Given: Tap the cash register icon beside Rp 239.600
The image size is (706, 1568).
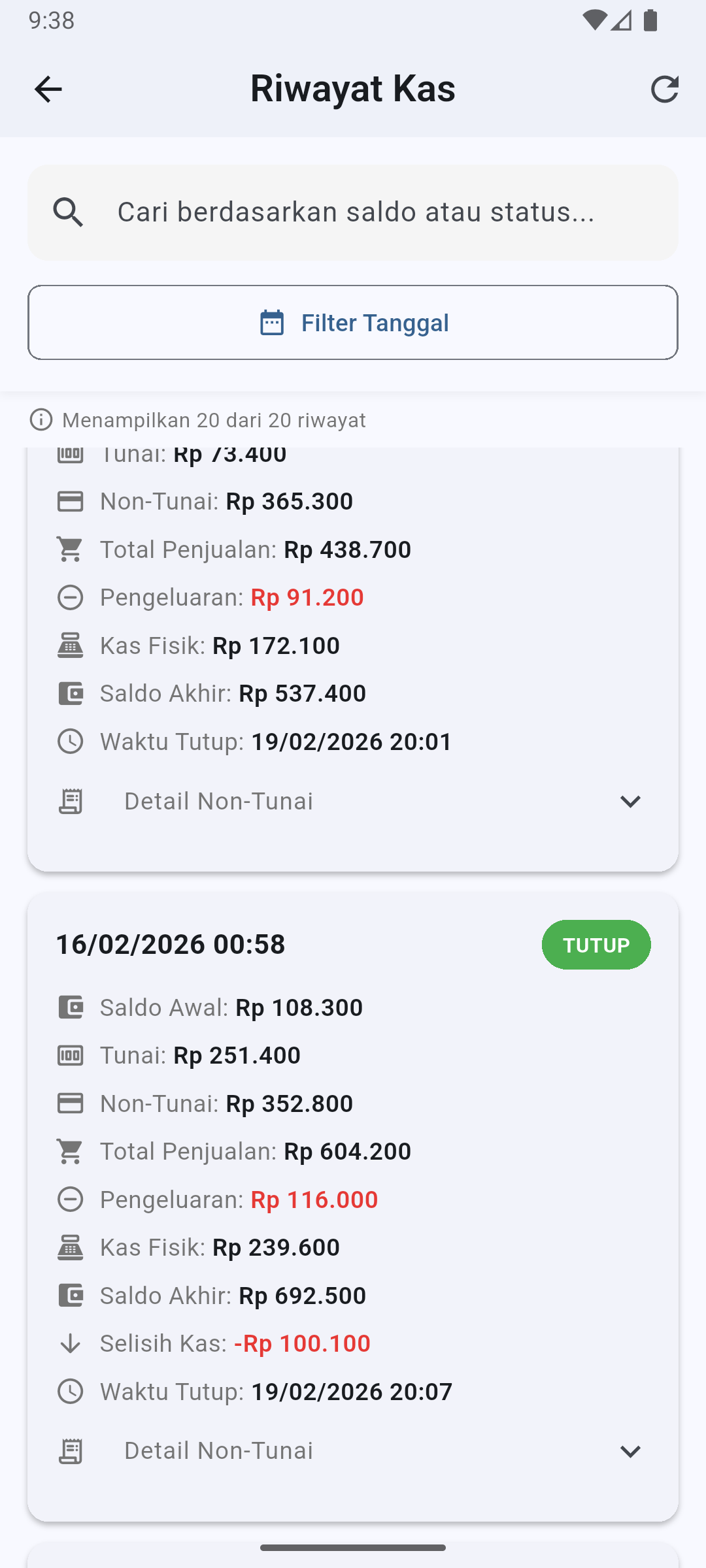Looking at the screenshot, I should (70, 1247).
